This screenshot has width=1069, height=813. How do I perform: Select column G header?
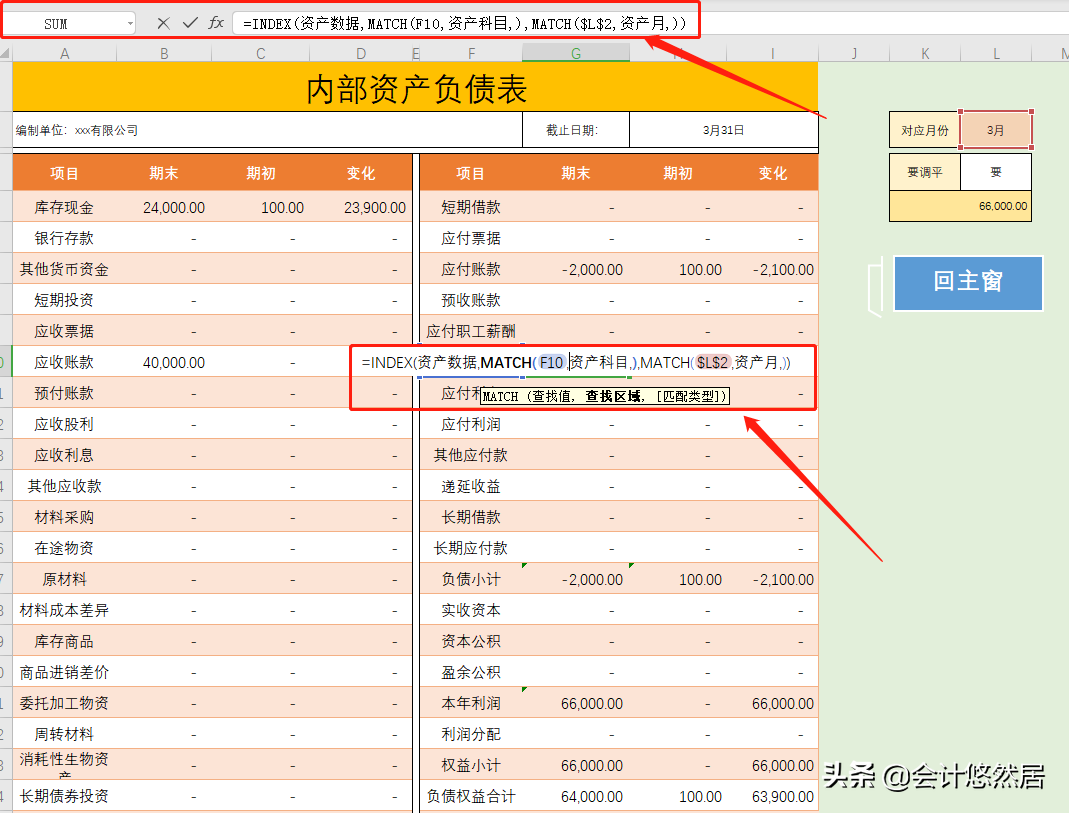pyautogui.click(x=576, y=52)
